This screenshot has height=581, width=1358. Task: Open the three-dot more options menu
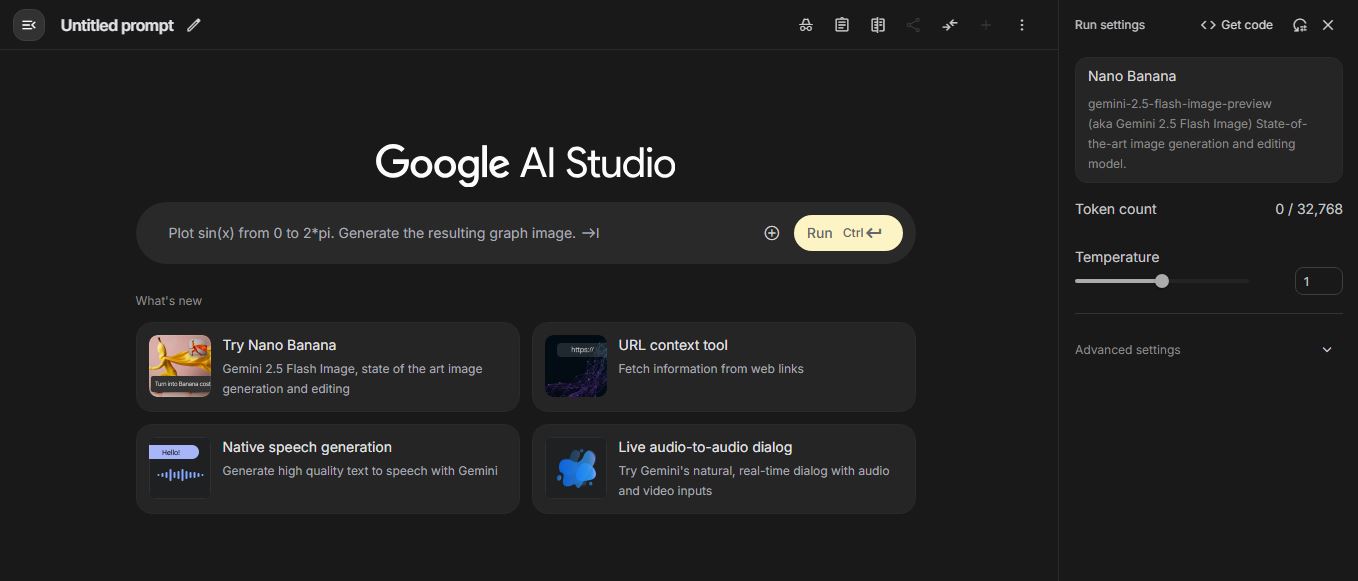coord(1022,25)
